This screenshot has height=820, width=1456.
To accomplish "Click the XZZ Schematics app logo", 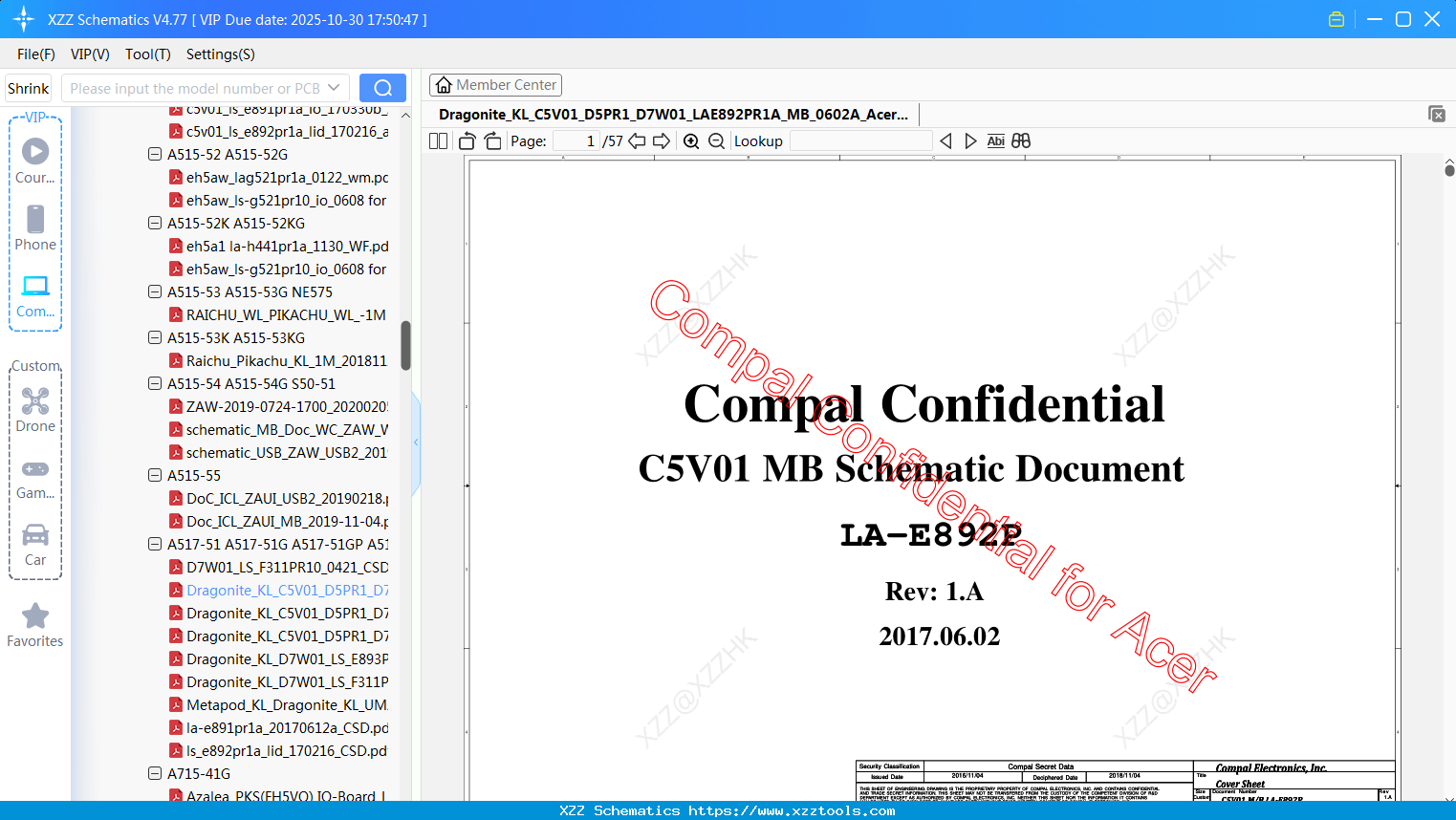I will click(24, 19).
